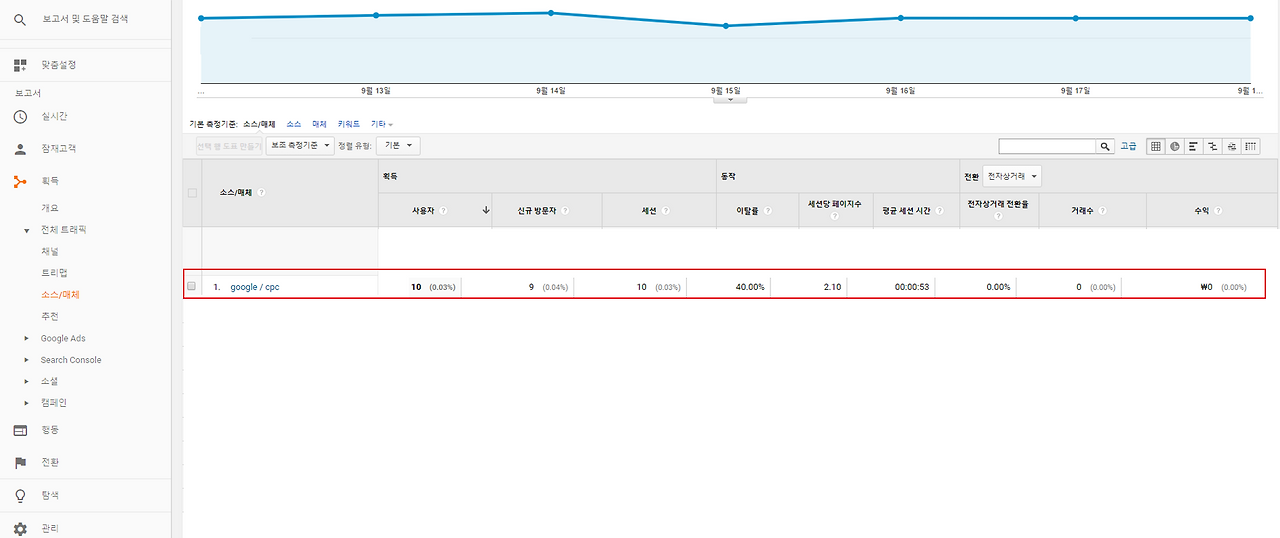
Task: Open the 잠재고객 person icon
Action: [x=20, y=149]
